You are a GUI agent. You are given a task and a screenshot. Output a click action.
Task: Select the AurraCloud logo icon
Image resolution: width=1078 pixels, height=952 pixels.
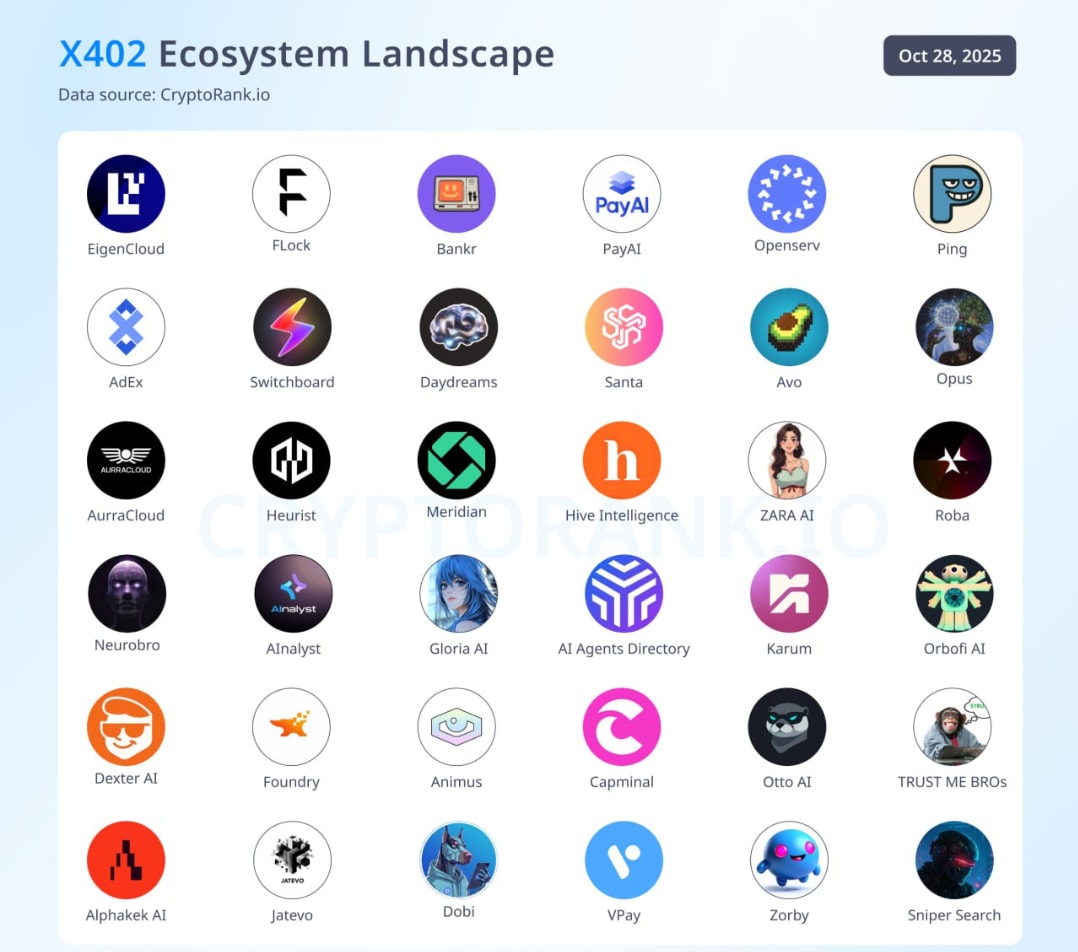(126, 461)
